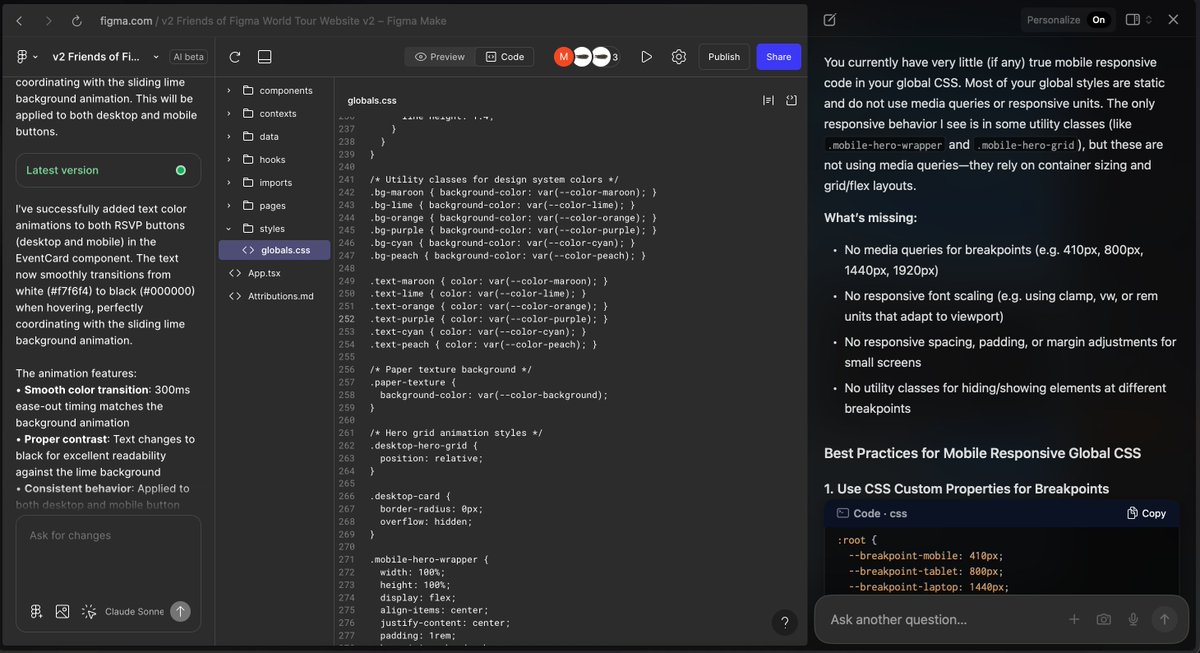This screenshot has height=653, width=1200.
Task: Close the assistant side panel
Action: [x=1173, y=20]
